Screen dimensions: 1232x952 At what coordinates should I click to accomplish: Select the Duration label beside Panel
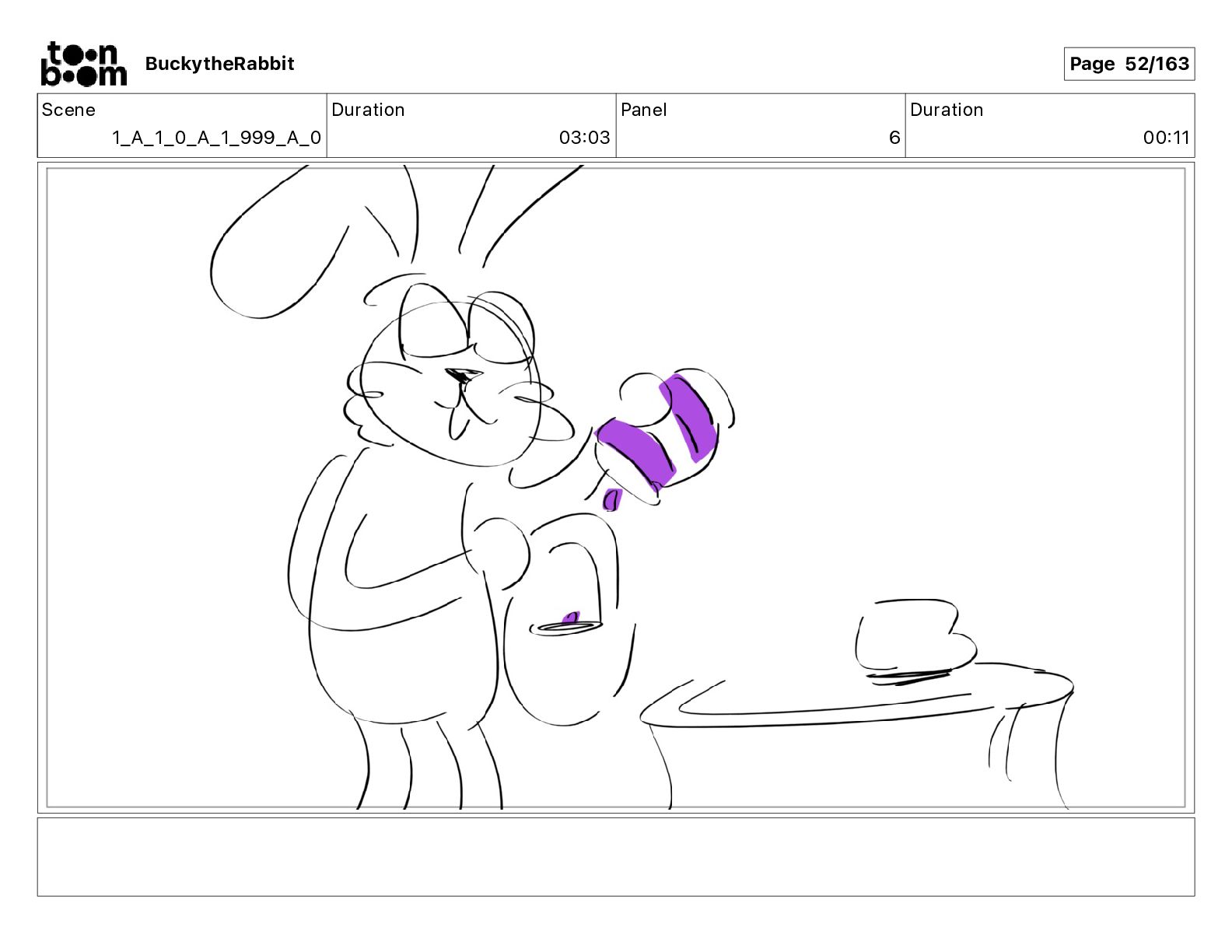click(x=947, y=110)
